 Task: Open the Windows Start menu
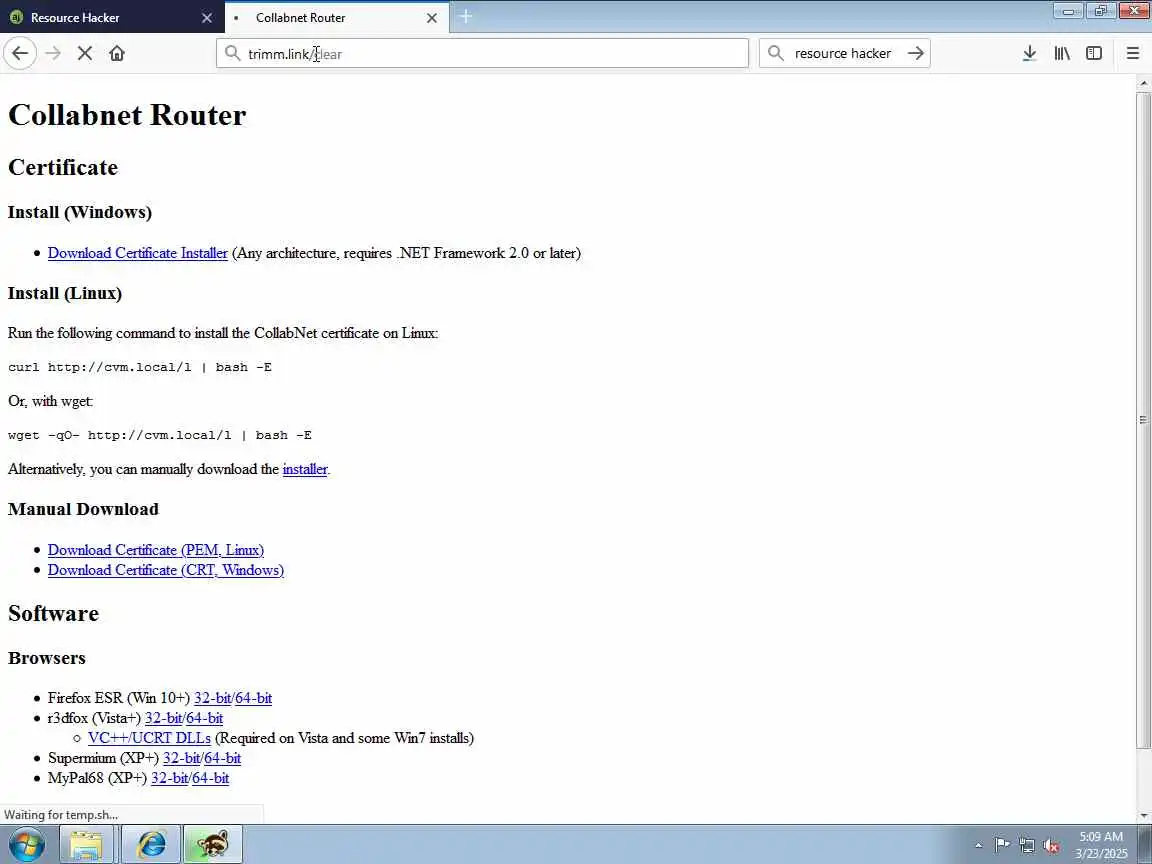(x=27, y=844)
